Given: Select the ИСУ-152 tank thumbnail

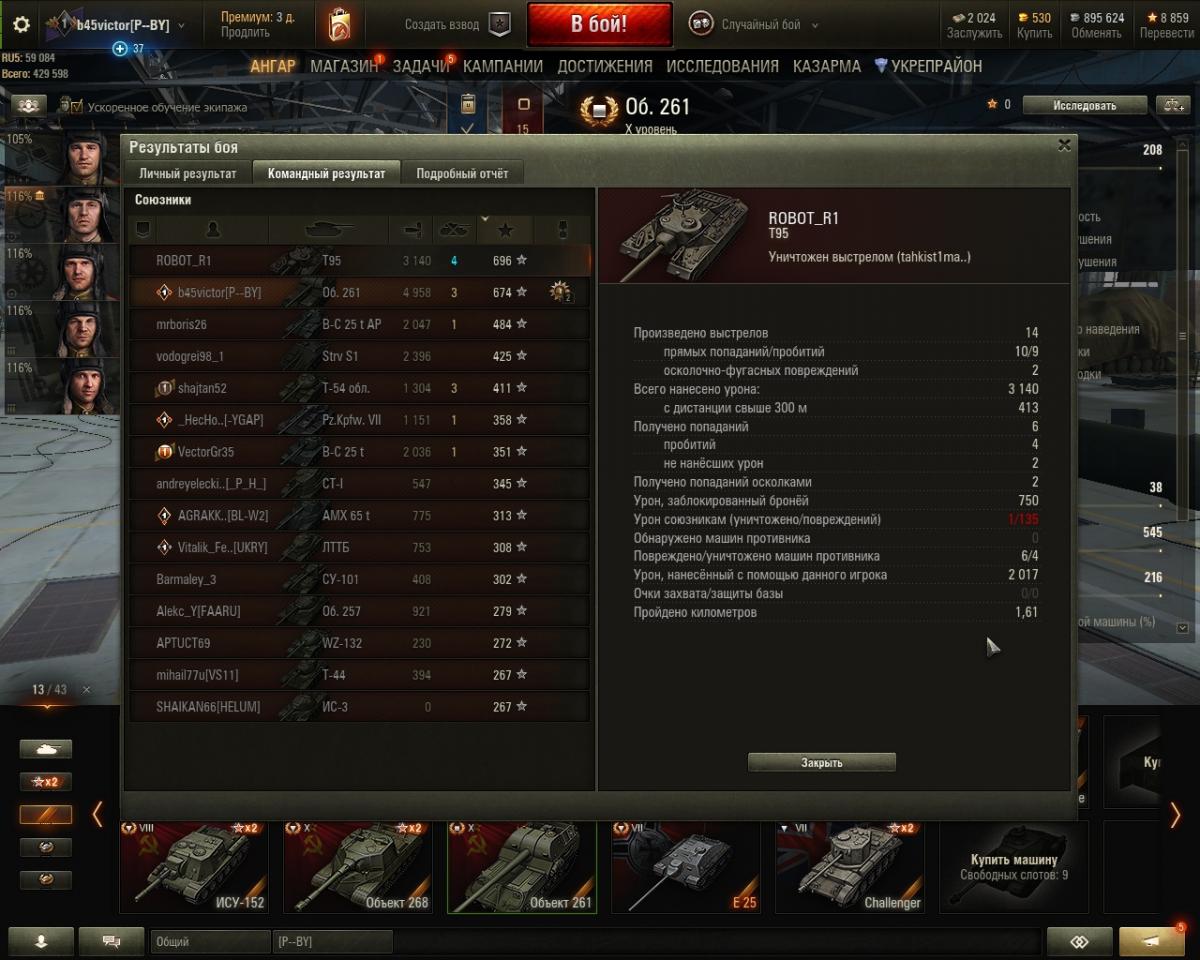Looking at the screenshot, I should (194, 866).
